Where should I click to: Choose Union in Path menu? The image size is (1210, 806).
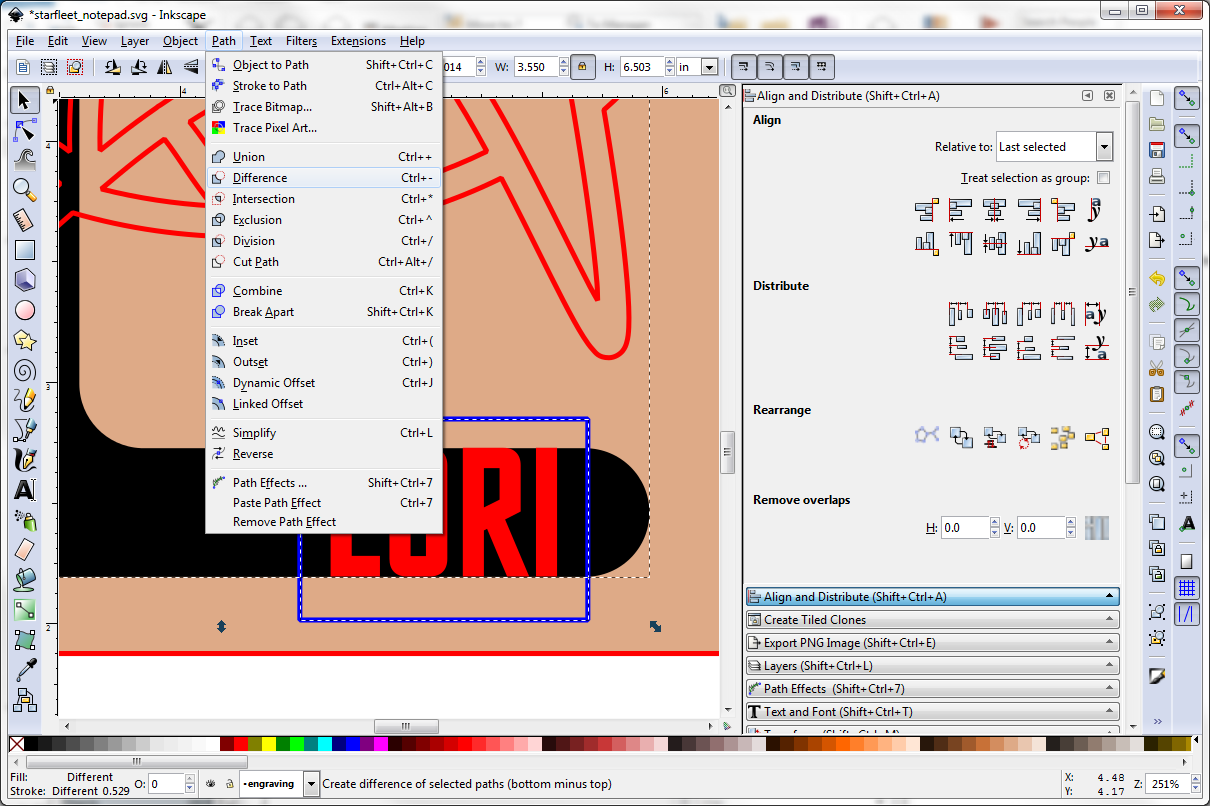click(324, 157)
